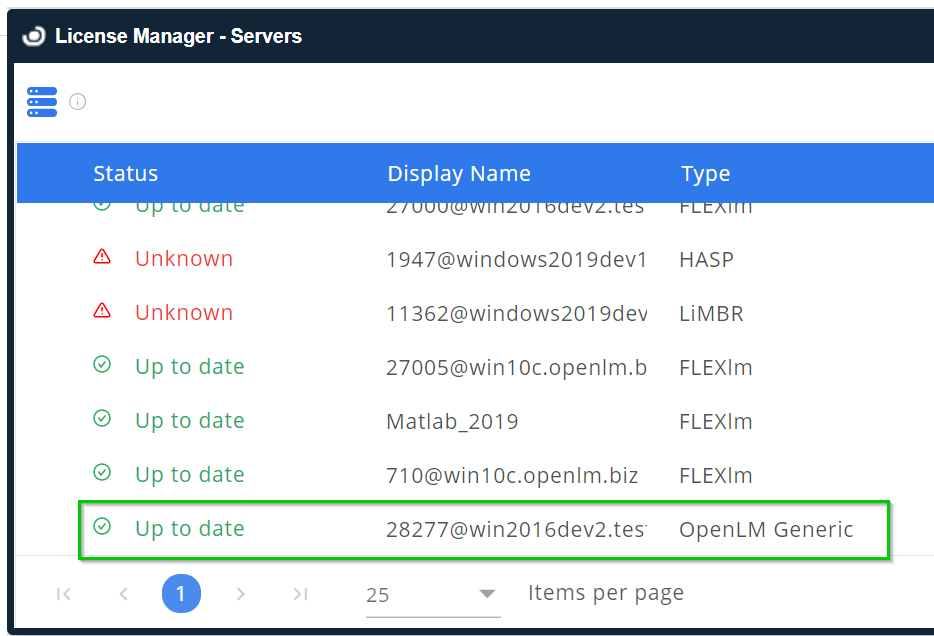Click green check icon for Matlab_2019 row
Image resolution: width=934 pixels, height=636 pixels.
click(x=102, y=420)
